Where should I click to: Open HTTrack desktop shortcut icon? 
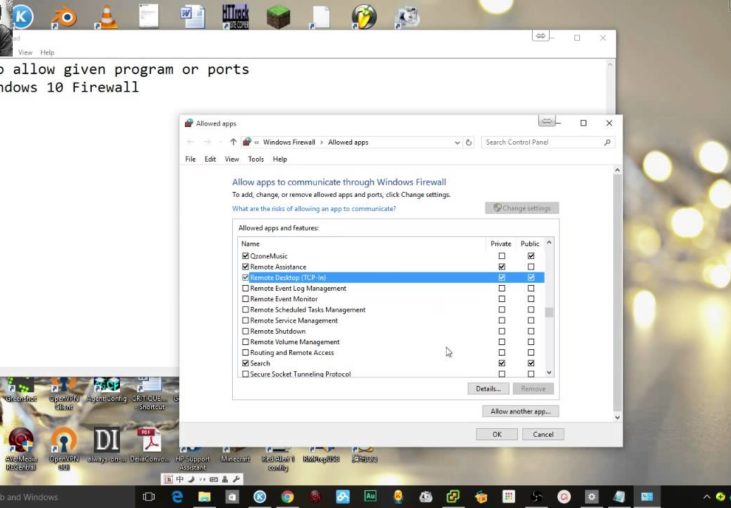pyautogui.click(x=235, y=17)
